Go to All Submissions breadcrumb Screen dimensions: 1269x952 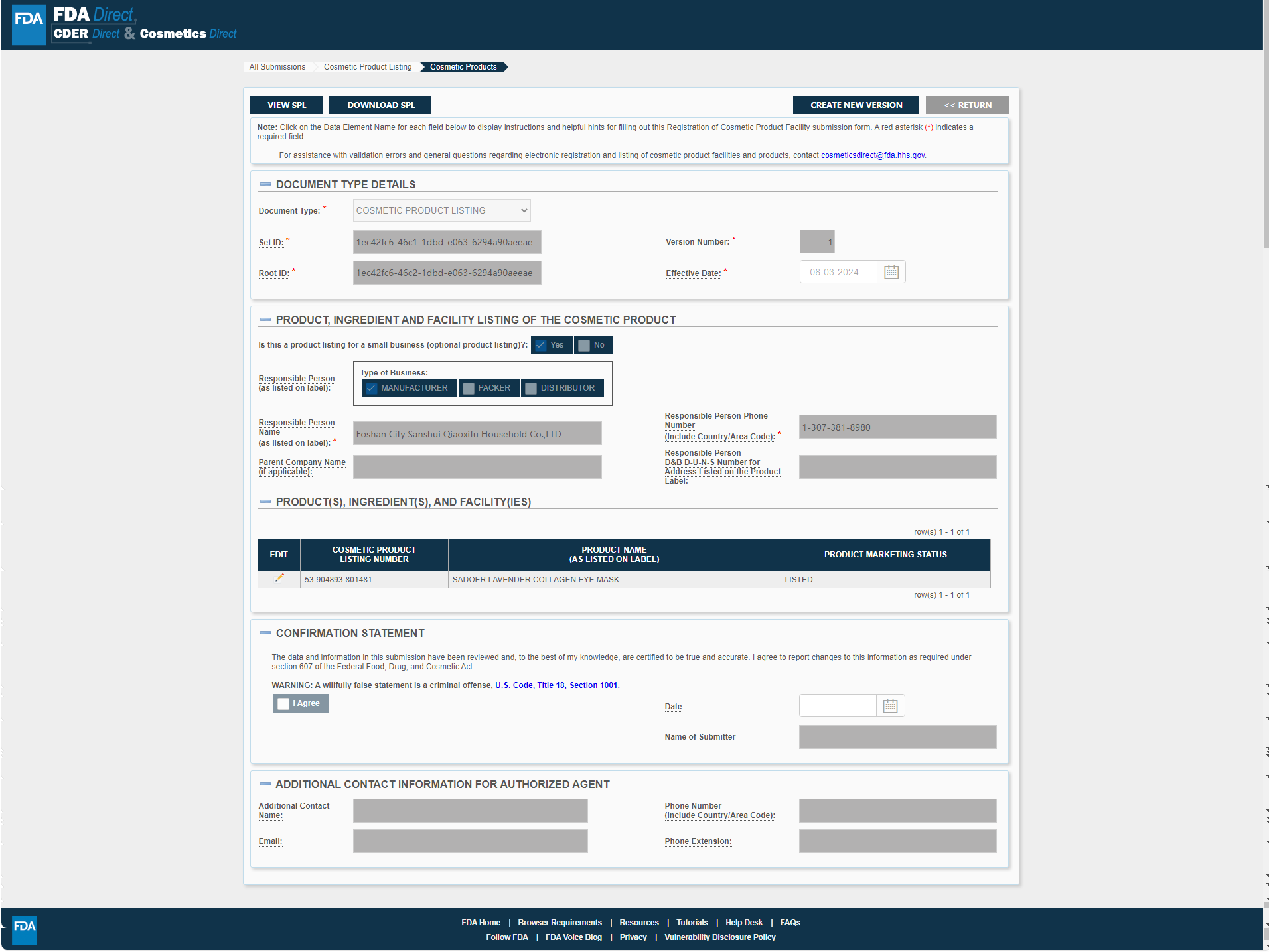(x=277, y=67)
